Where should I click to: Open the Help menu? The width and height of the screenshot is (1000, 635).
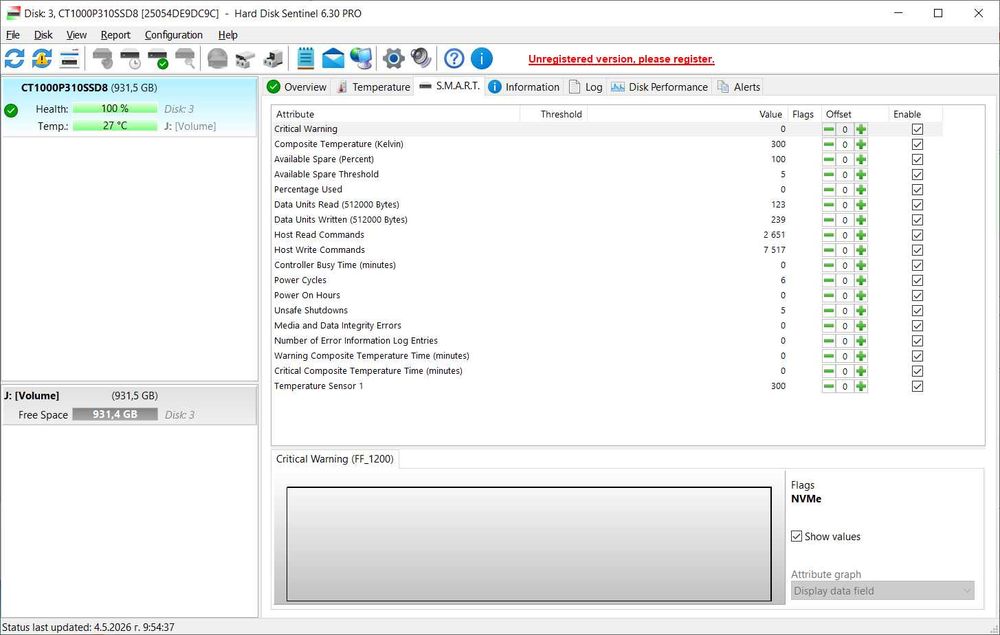pos(228,35)
